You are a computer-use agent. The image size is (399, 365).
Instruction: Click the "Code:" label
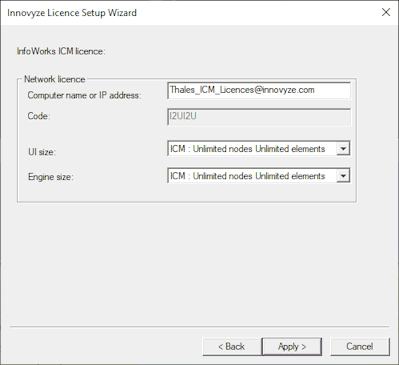(39, 116)
